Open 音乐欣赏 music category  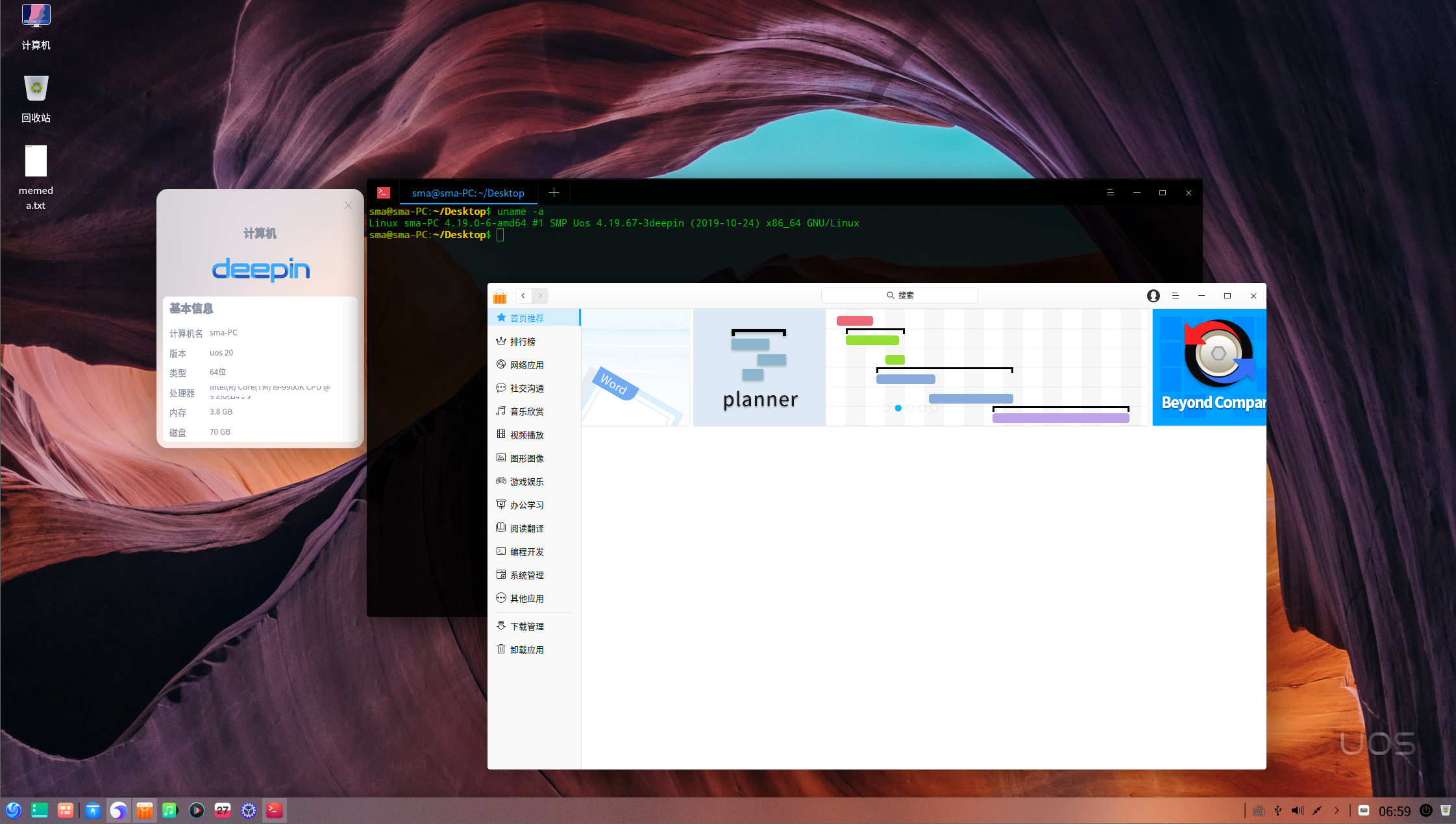(526, 411)
